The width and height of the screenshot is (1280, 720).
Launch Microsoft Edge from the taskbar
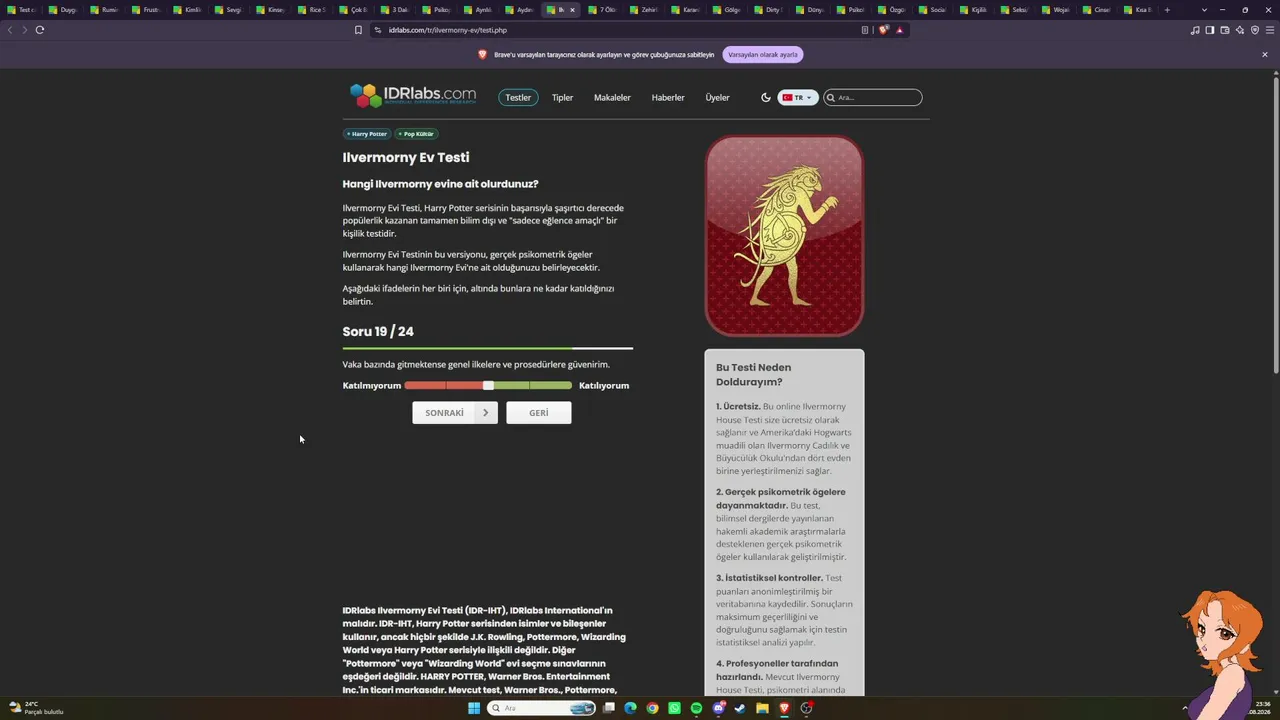click(x=630, y=708)
